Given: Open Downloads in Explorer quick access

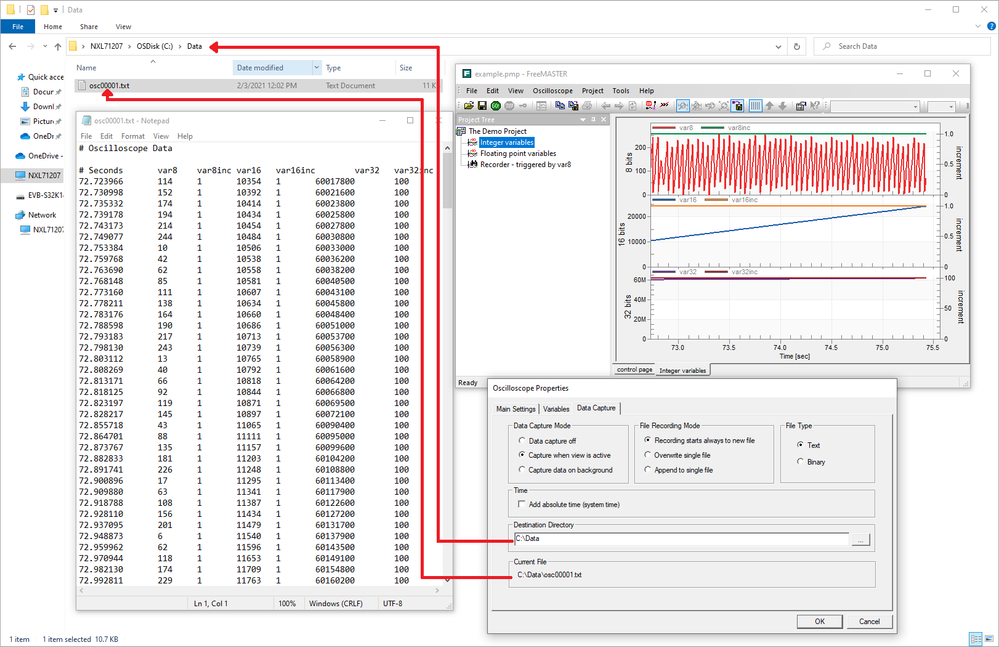Looking at the screenshot, I should pyautogui.click(x=40, y=106).
